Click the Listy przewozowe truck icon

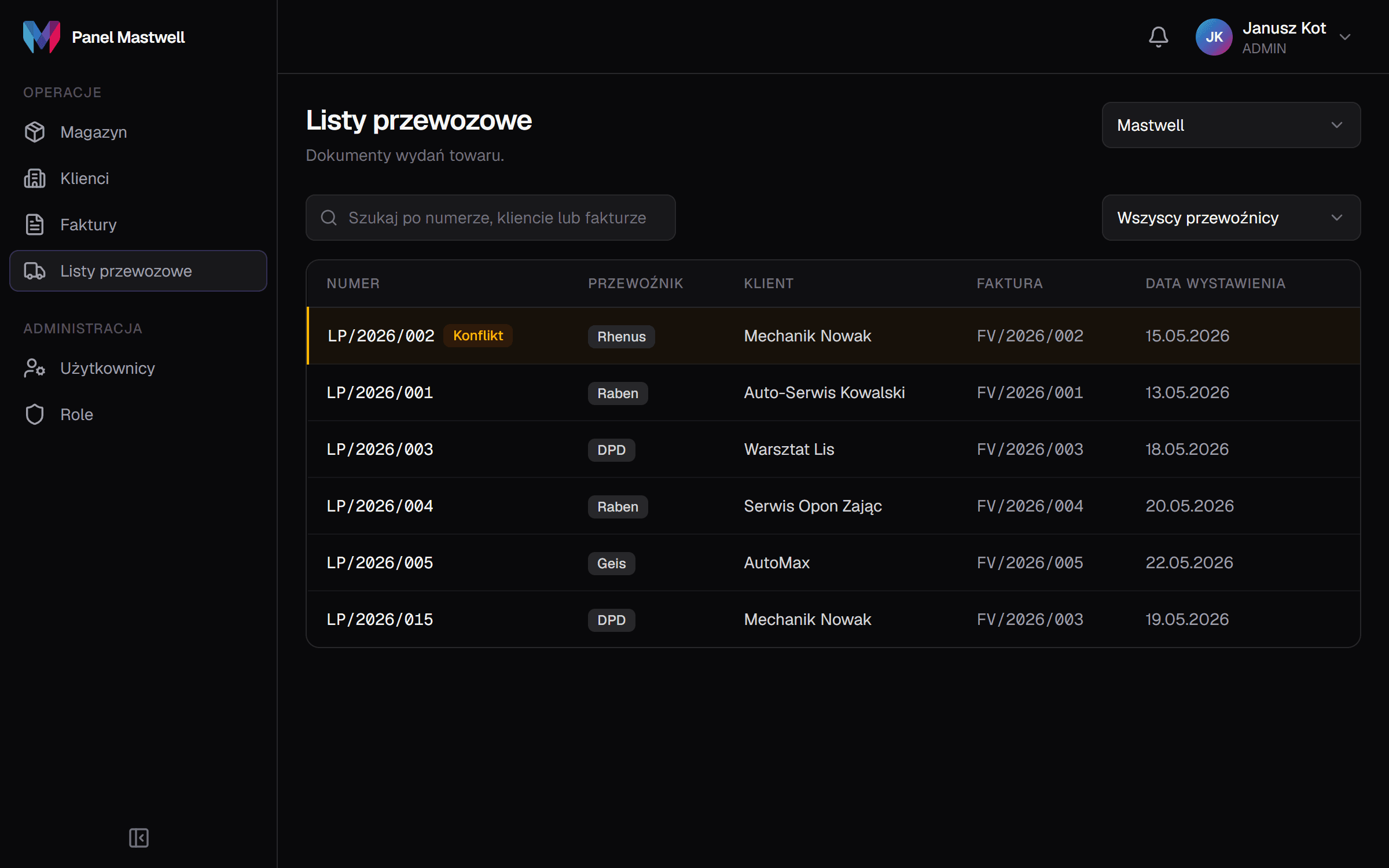click(35, 271)
